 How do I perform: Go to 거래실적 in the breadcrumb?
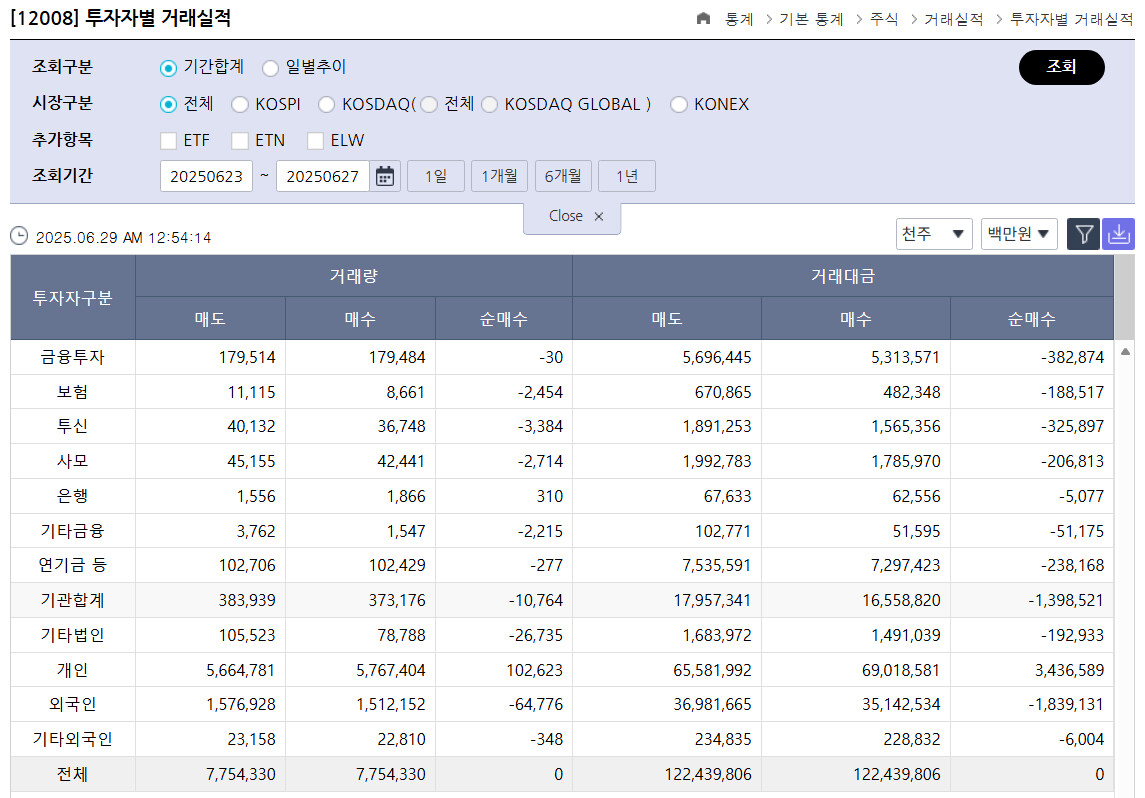953,19
